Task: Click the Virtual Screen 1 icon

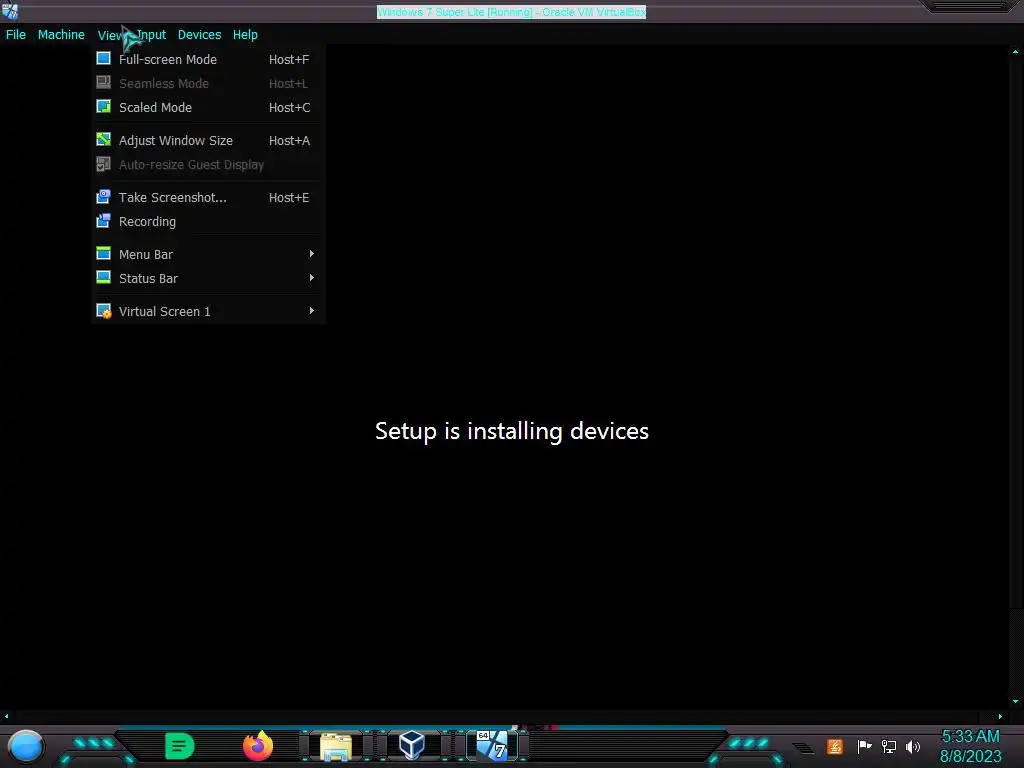Action: (103, 311)
